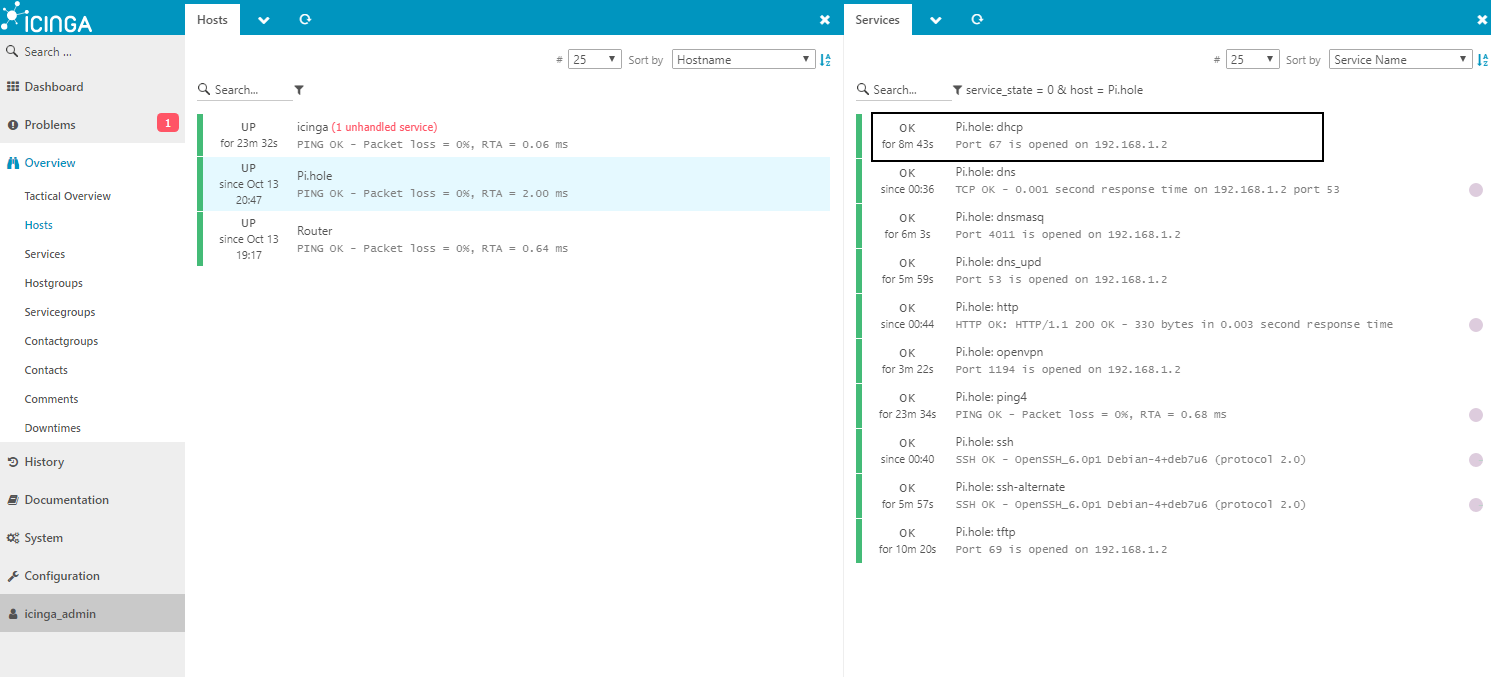Open the Problems view showing 1 issue
Image resolution: width=1491 pixels, height=677 pixels.
click(x=48, y=124)
